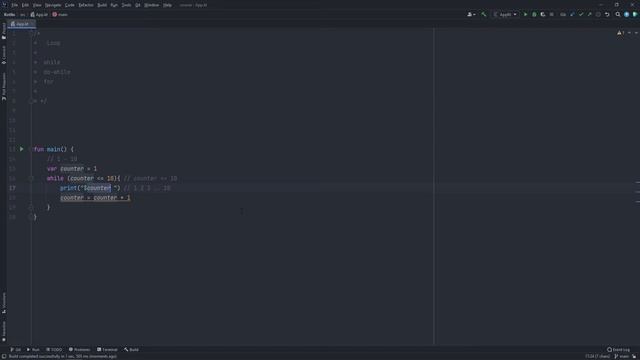The width and height of the screenshot is (640, 360).
Task: Open the Refactor menu
Action: [86, 5]
